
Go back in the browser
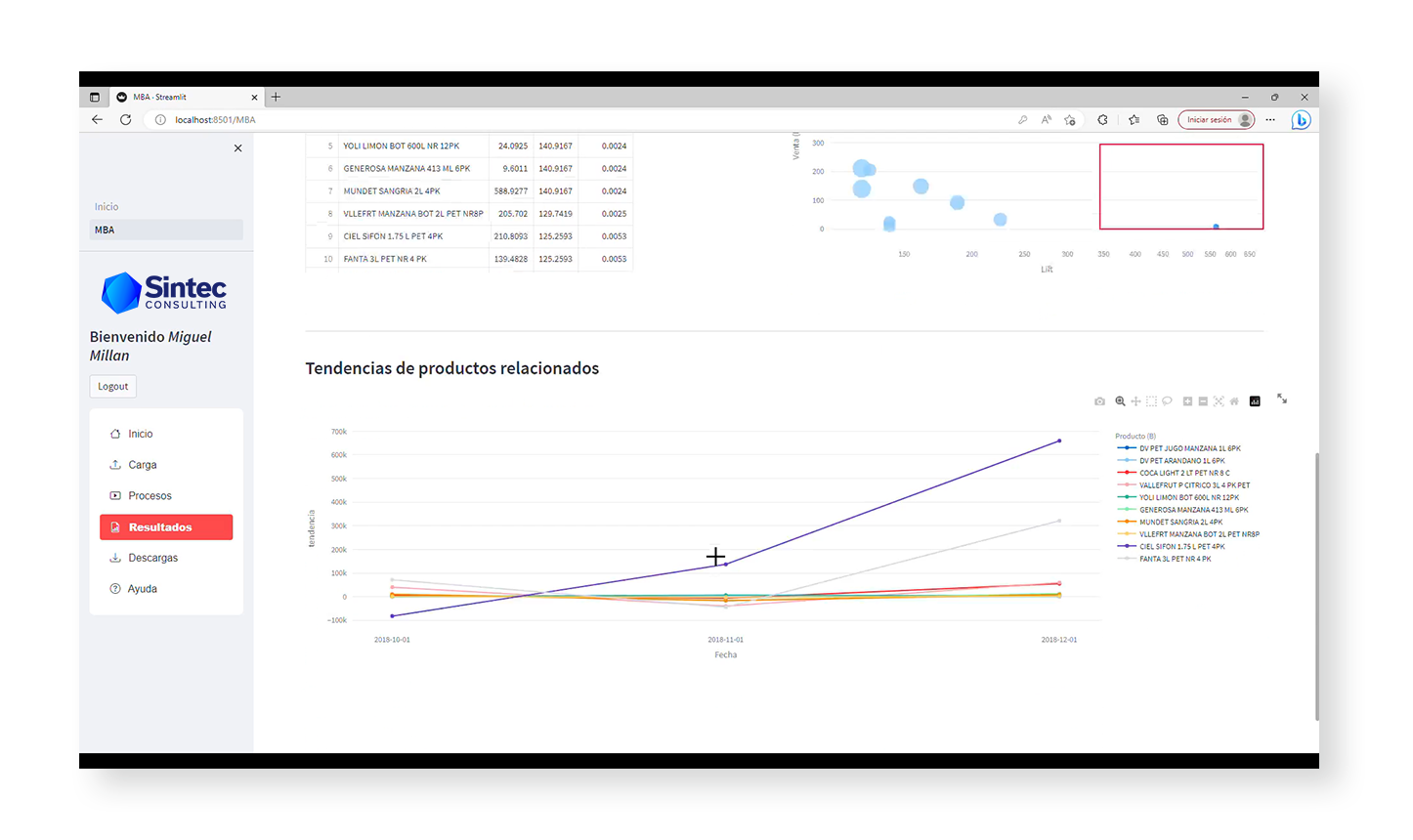pos(97,119)
